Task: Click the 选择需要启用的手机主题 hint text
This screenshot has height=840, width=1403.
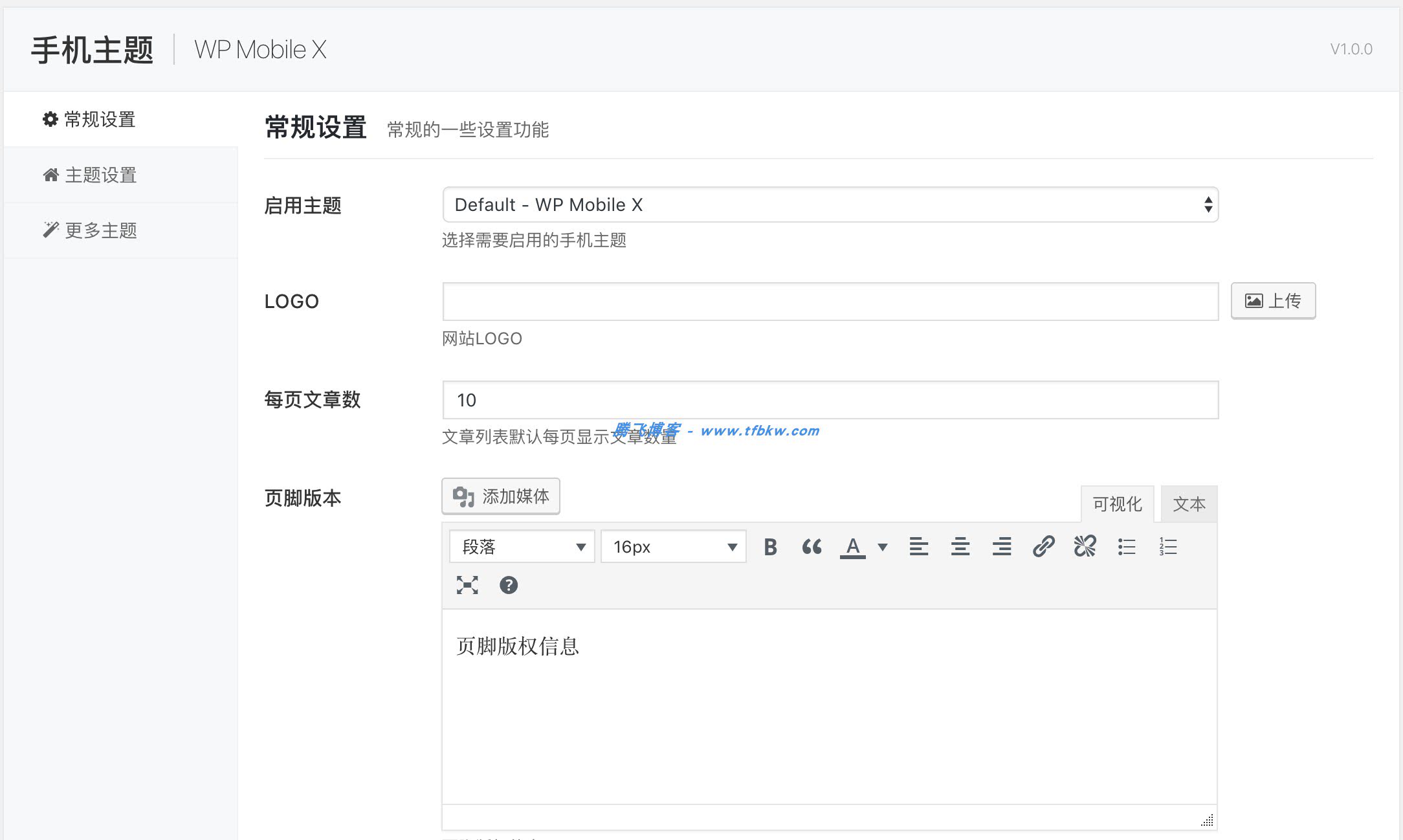Action: click(534, 240)
